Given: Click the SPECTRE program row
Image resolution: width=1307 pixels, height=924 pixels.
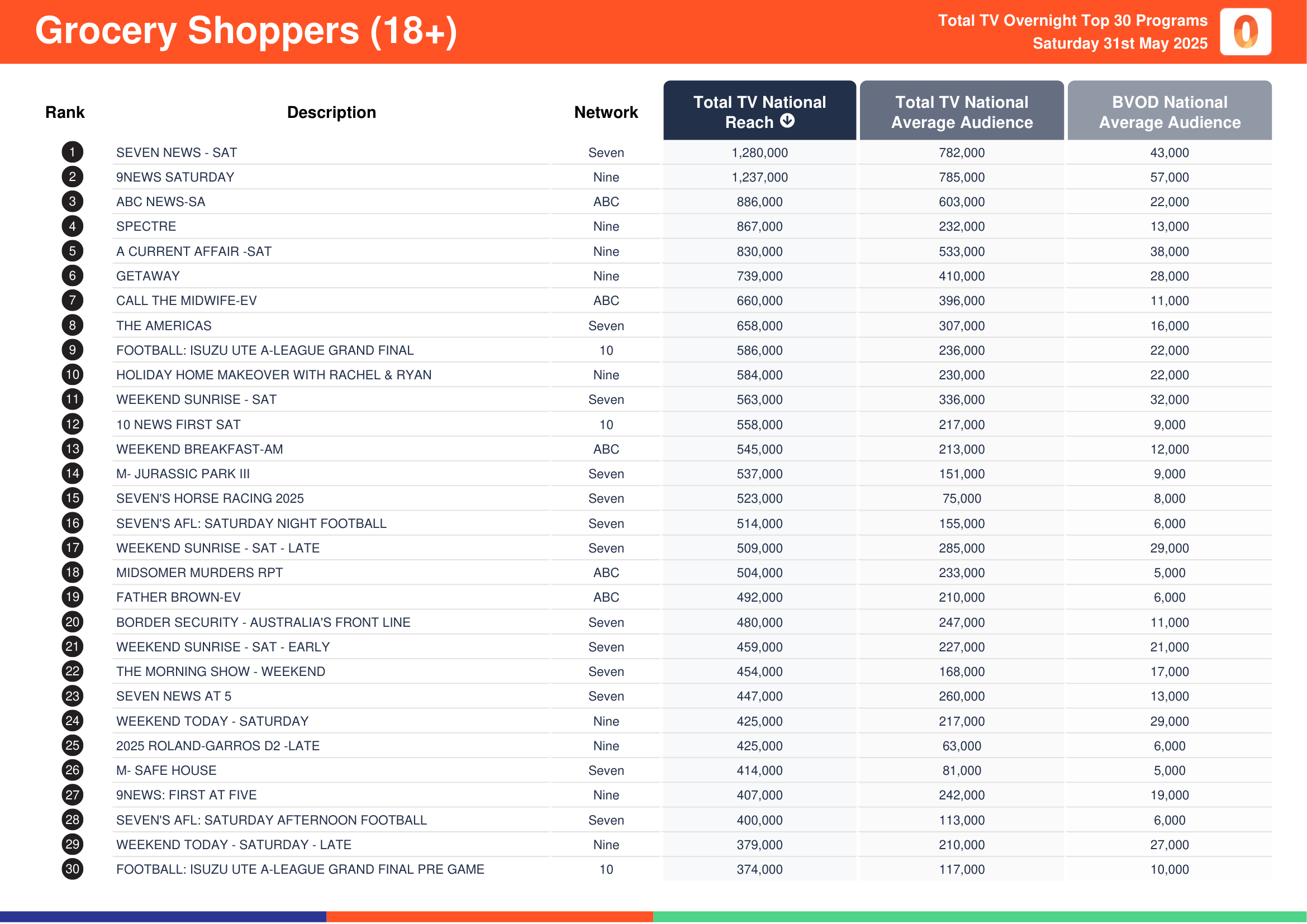Looking at the screenshot, I should tap(146, 226).
